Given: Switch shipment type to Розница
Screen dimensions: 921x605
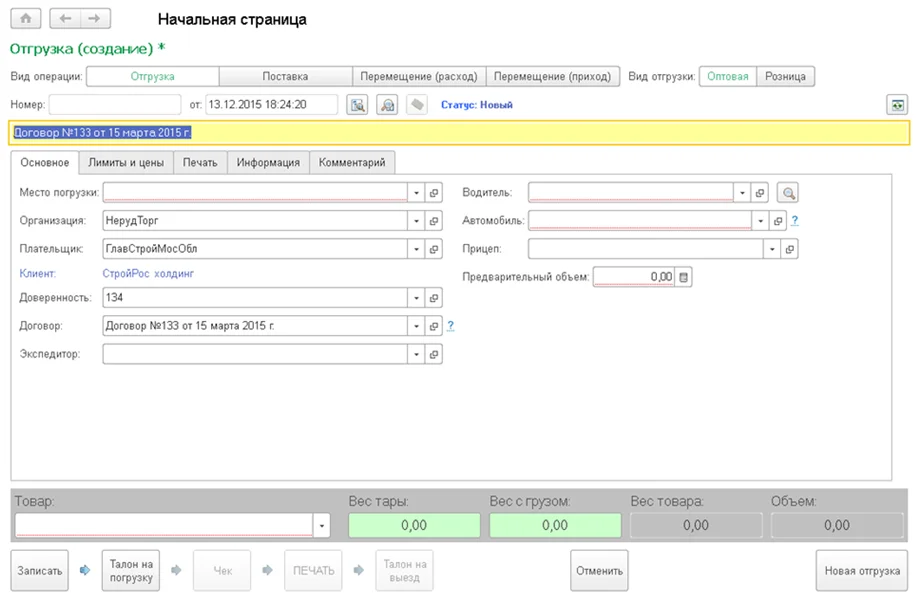Looking at the screenshot, I should click(787, 76).
